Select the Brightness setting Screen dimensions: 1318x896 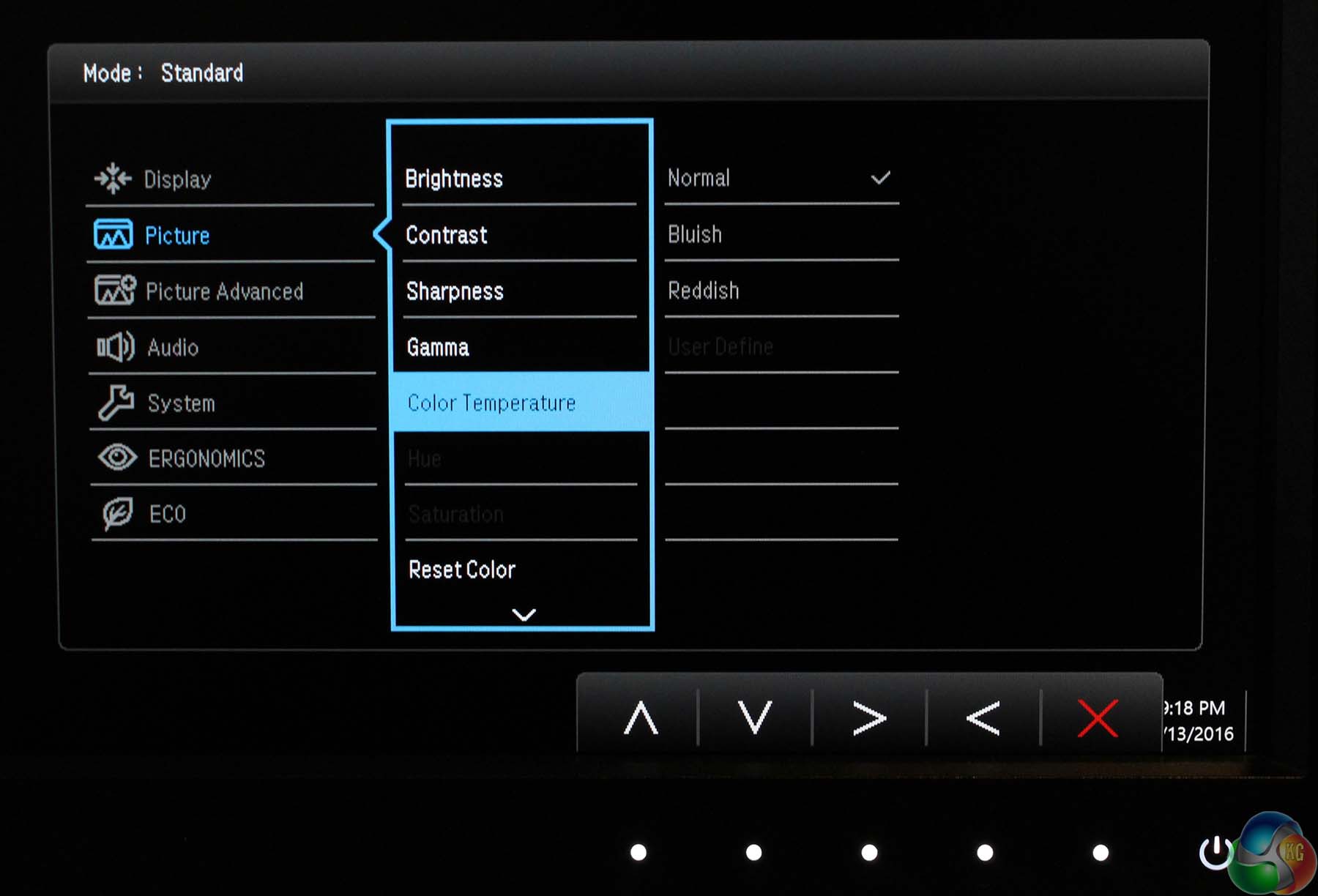pyautogui.click(x=520, y=179)
